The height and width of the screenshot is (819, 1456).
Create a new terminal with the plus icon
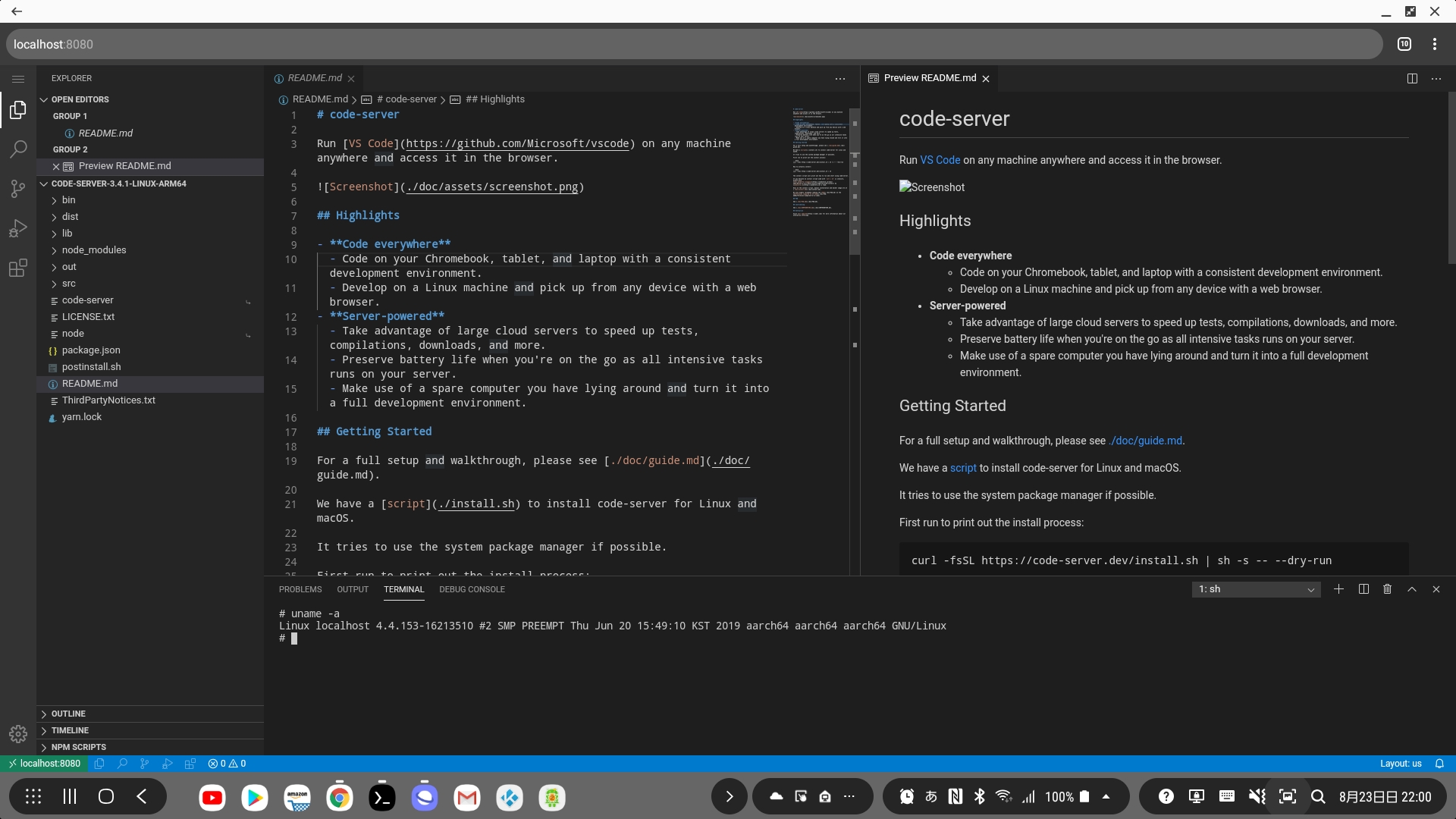tap(1339, 589)
